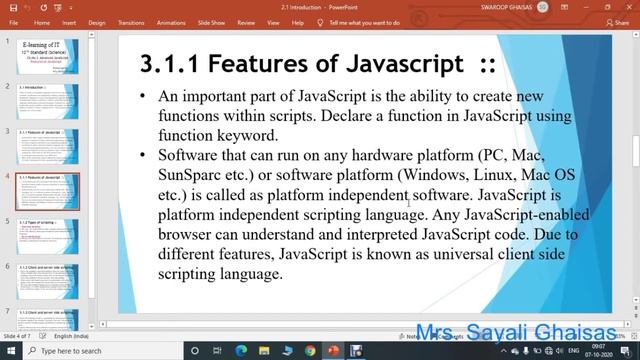Click the PowerPoint taskbar icon
This screenshot has height=360, width=640.
[x=333, y=351]
